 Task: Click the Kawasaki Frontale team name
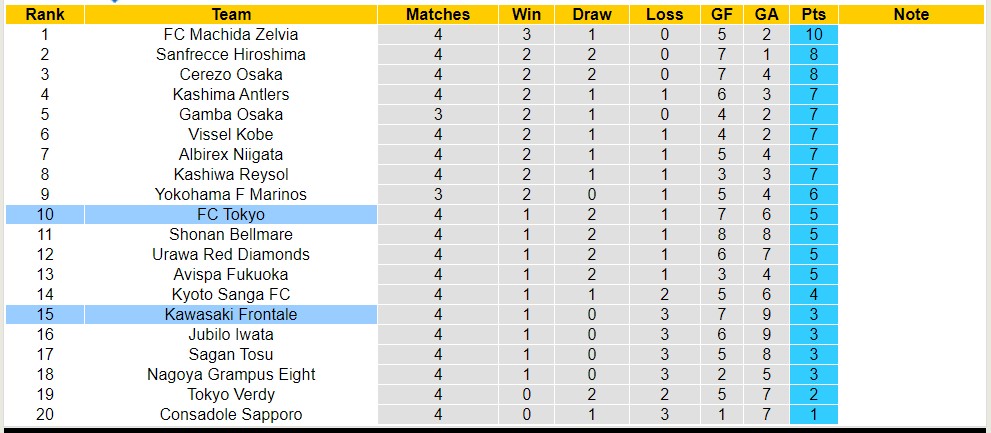pyautogui.click(x=231, y=314)
